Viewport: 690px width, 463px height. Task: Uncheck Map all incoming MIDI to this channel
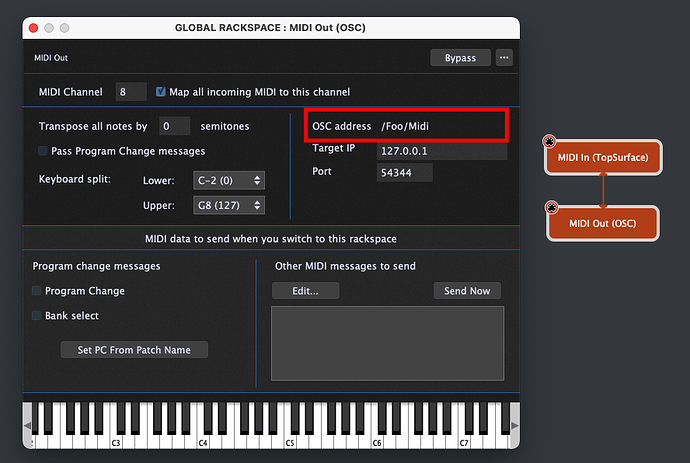(x=161, y=92)
